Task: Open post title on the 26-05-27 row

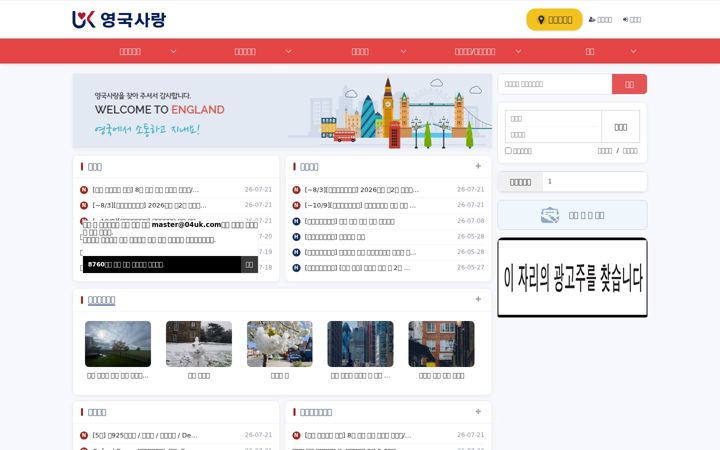Action: (x=357, y=268)
